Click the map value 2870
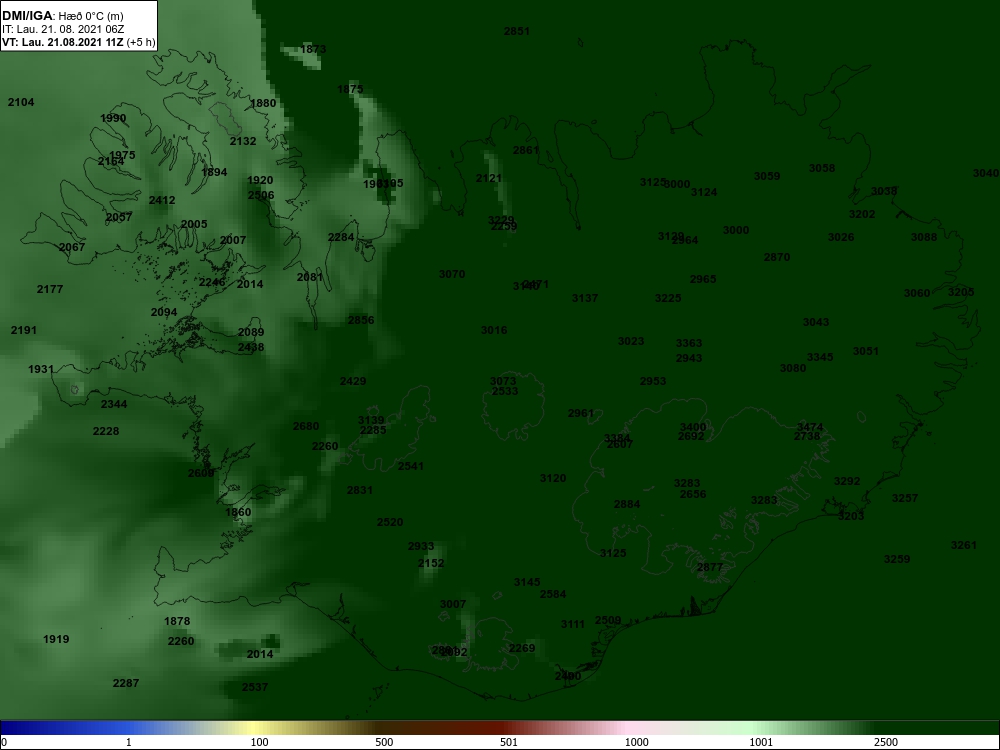Screen dimensions: 1000x750 (x=777, y=258)
